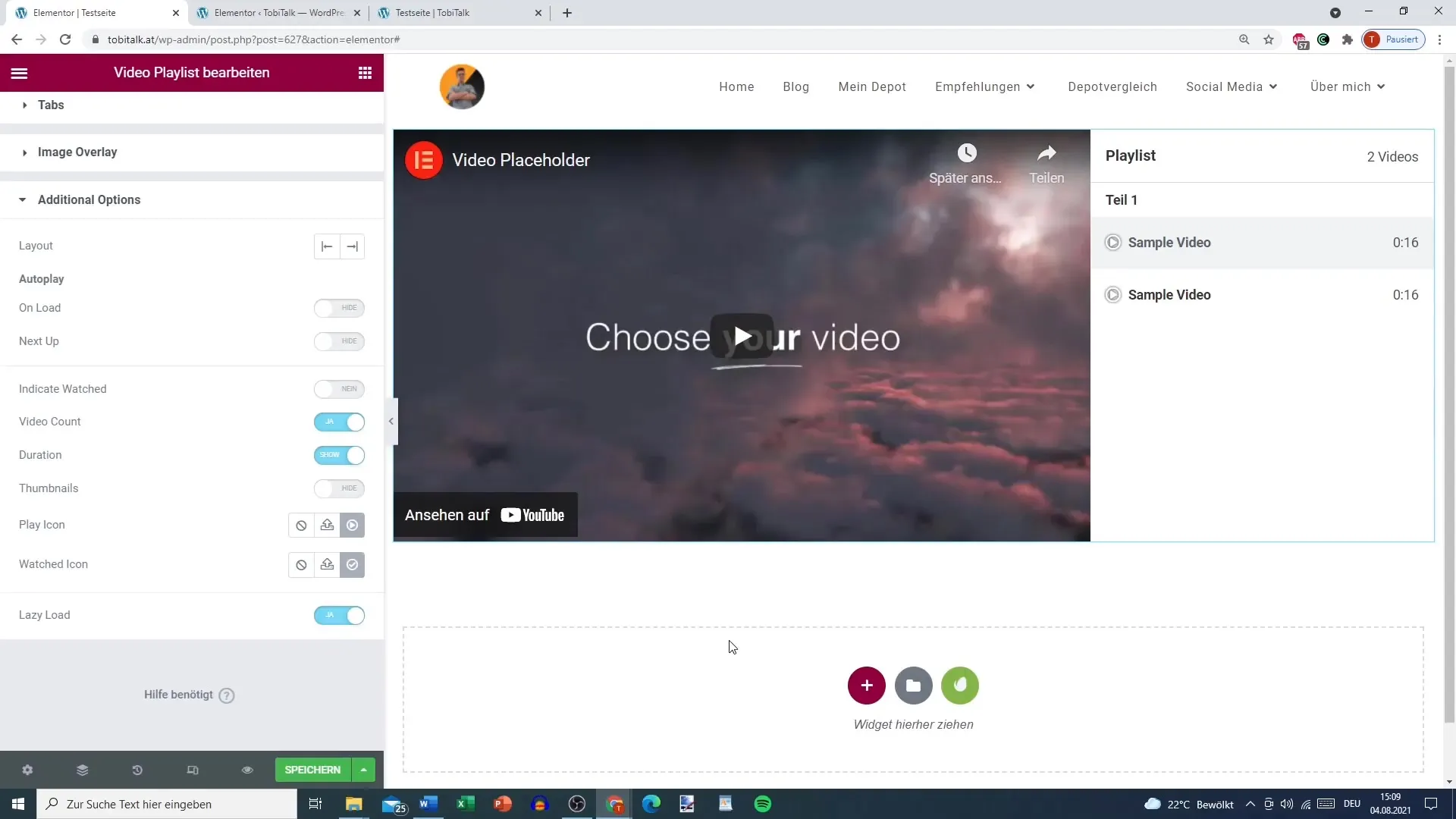
Task: Click the help question mark icon
Action: pyautogui.click(x=227, y=695)
